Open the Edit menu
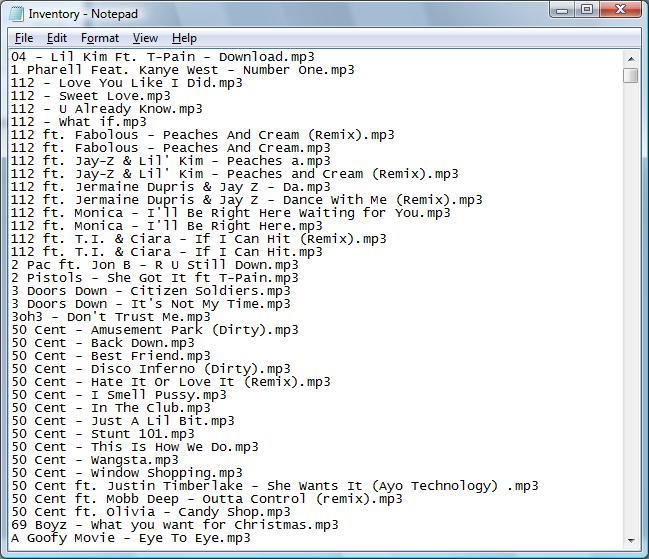 coord(57,38)
